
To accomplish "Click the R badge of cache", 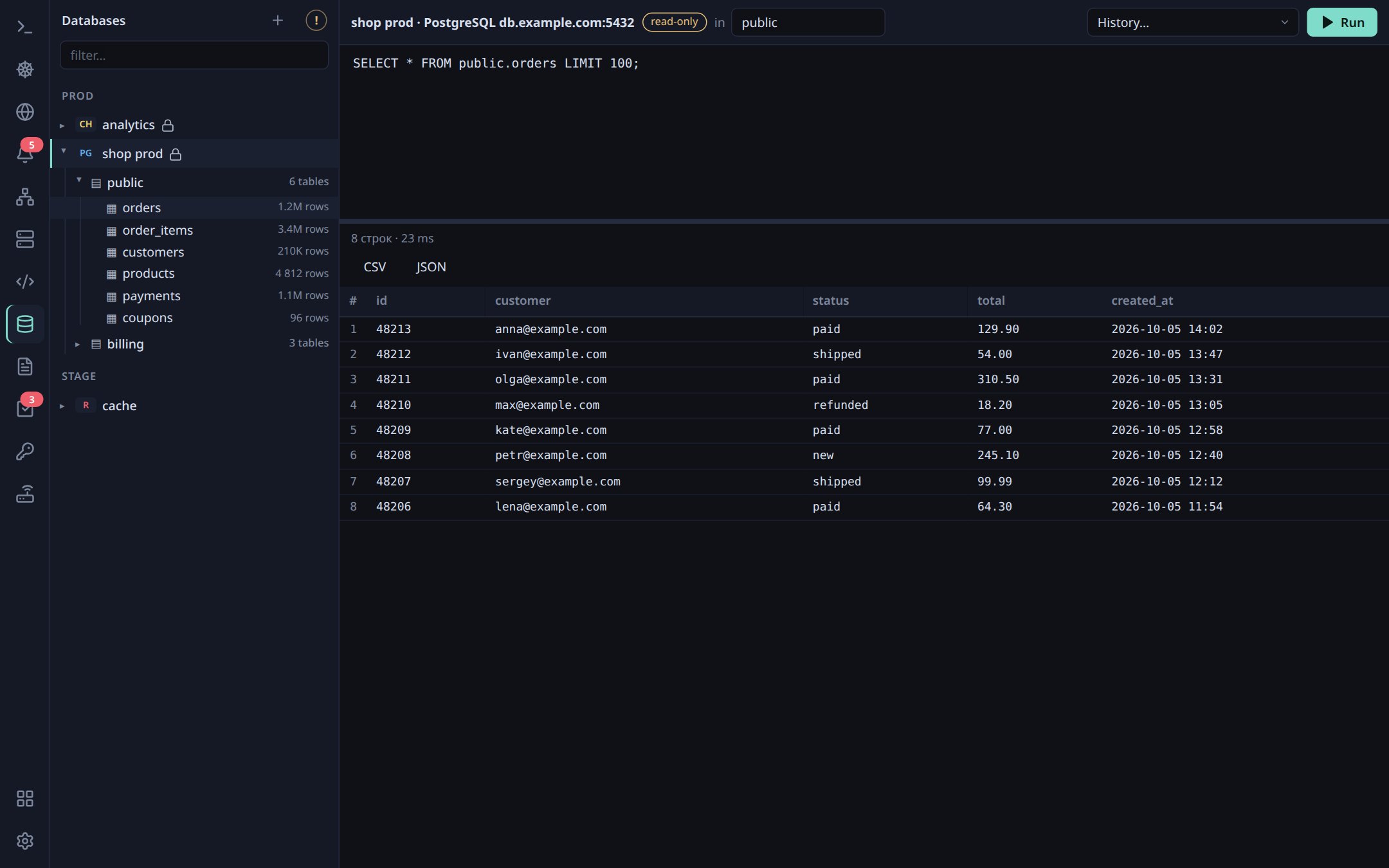I will coord(86,406).
